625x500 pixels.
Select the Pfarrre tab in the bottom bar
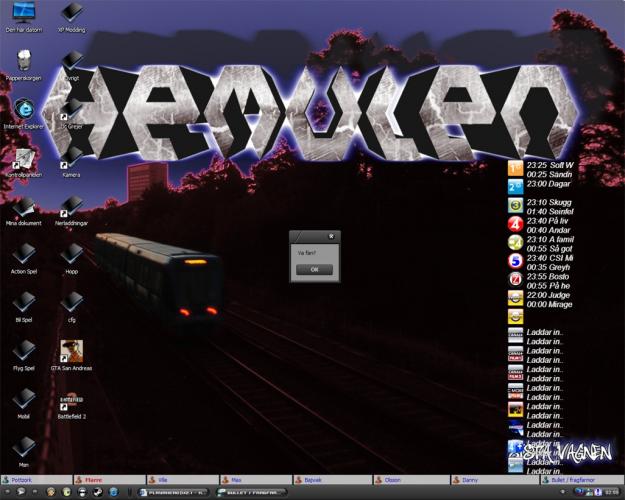[92, 480]
